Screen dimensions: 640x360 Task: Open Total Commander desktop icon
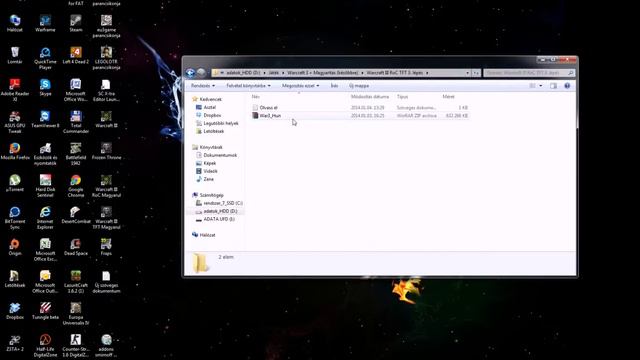[x=76, y=122]
